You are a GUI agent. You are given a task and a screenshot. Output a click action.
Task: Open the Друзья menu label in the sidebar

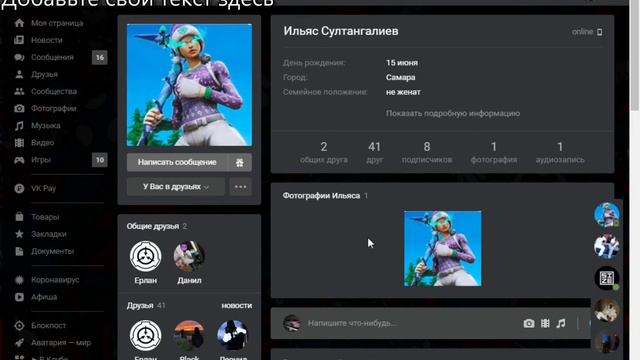(44, 74)
